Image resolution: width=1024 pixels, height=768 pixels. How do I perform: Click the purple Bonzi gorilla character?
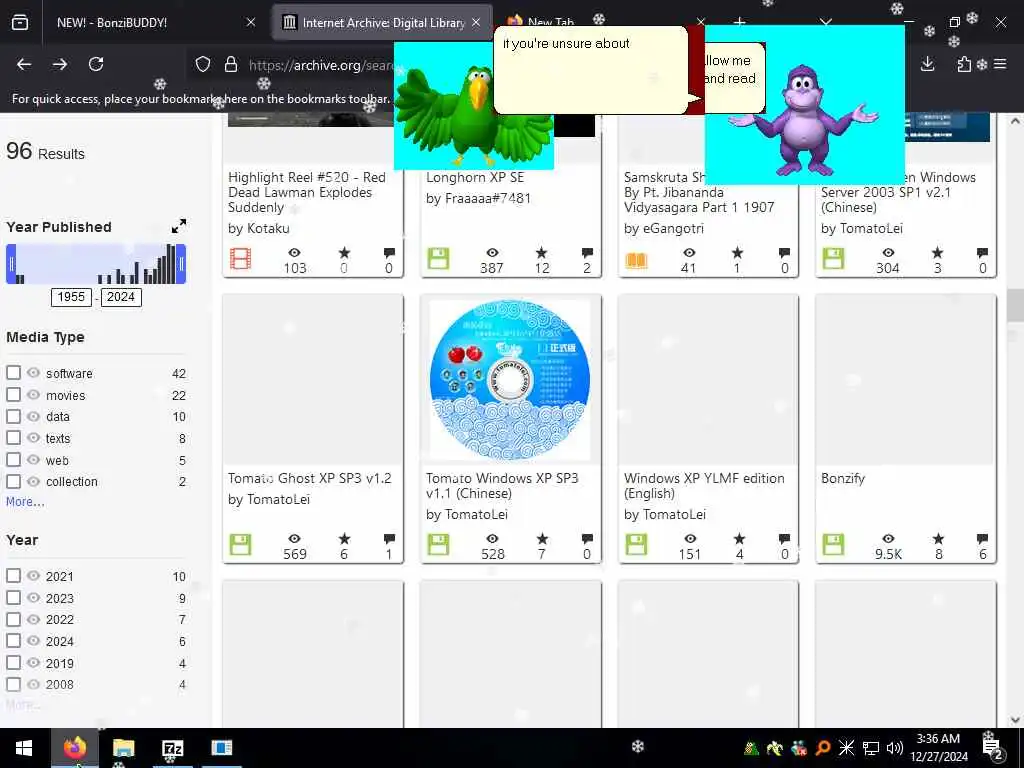(x=805, y=121)
